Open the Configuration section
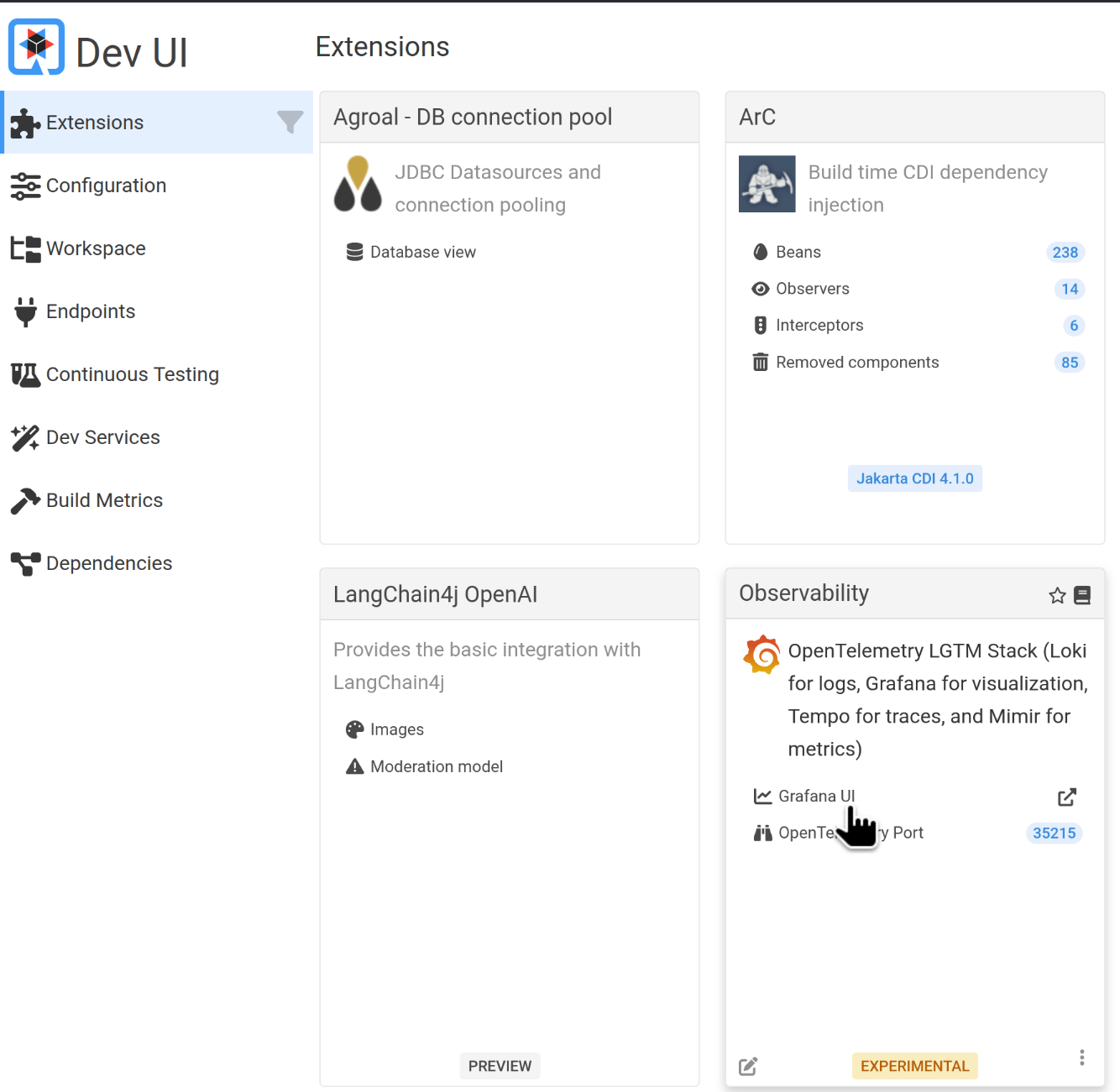Image resolution: width=1120 pixels, height=1092 pixels. point(106,185)
